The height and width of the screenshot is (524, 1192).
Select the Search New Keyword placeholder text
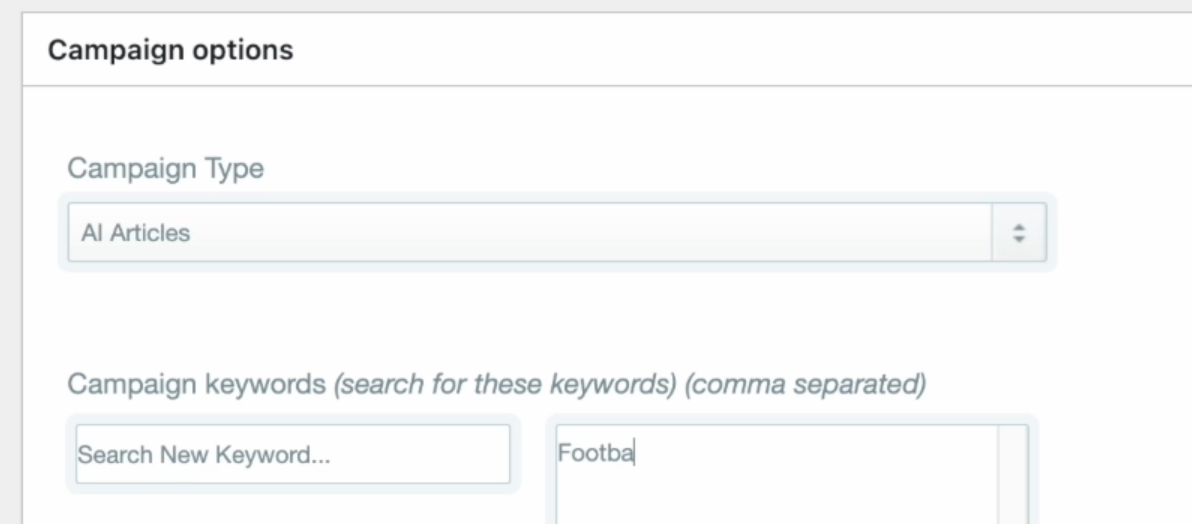(204, 454)
